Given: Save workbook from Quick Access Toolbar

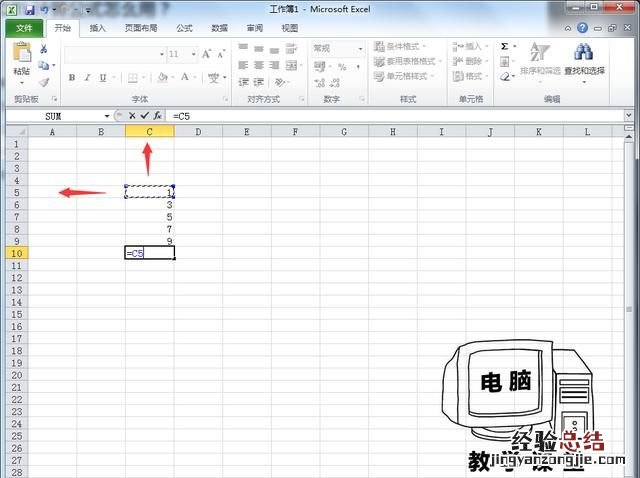Looking at the screenshot, I should [29, 9].
